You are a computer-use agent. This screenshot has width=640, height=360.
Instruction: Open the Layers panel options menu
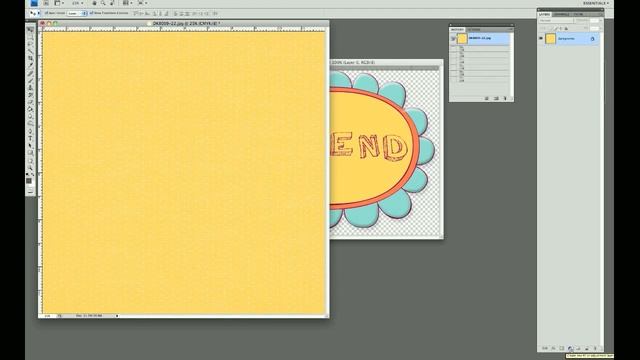tap(600, 14)
